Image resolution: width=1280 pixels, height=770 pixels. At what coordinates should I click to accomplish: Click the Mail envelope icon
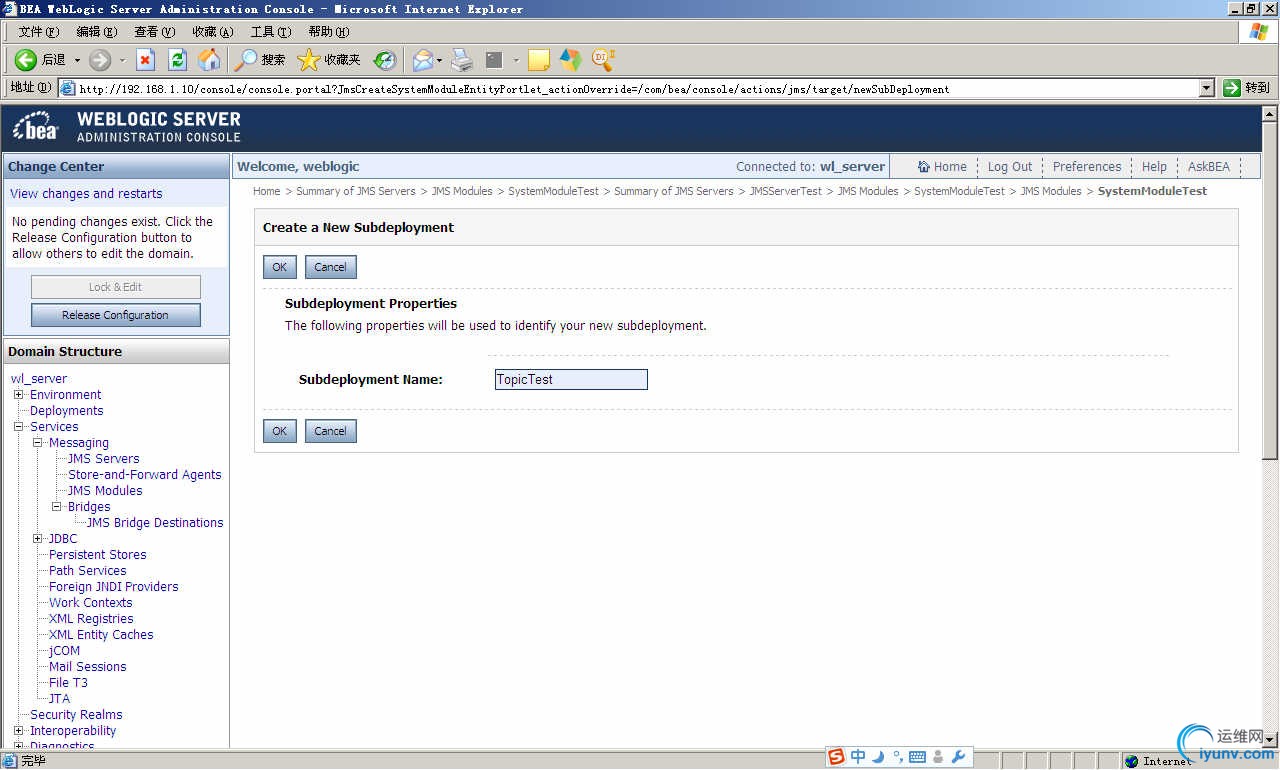point(422,60)
